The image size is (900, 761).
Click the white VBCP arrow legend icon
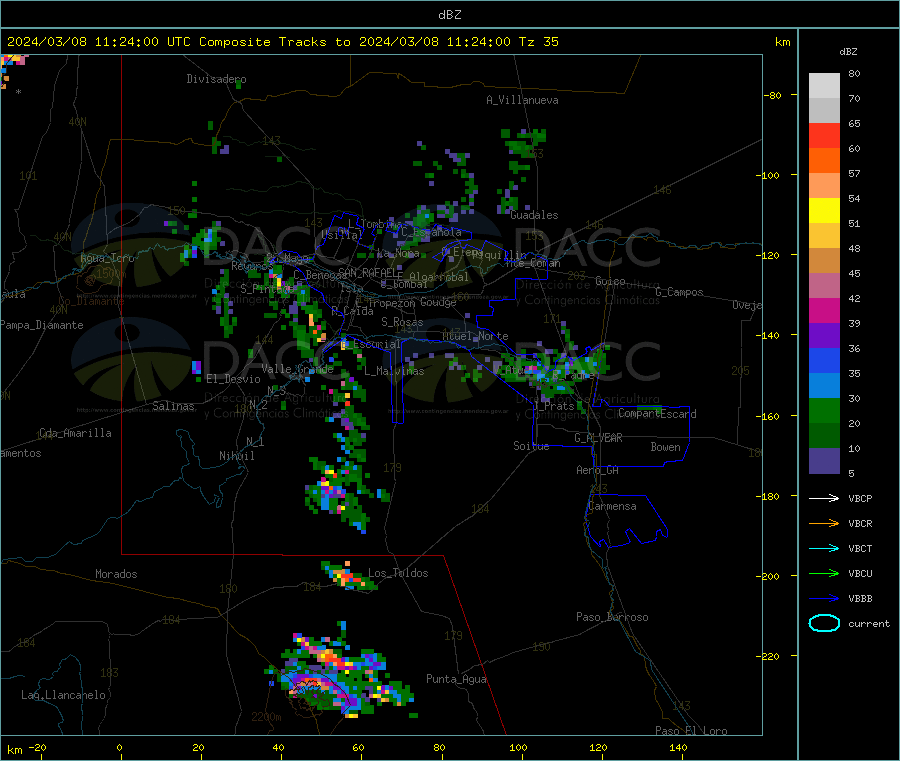coord(824,498)
